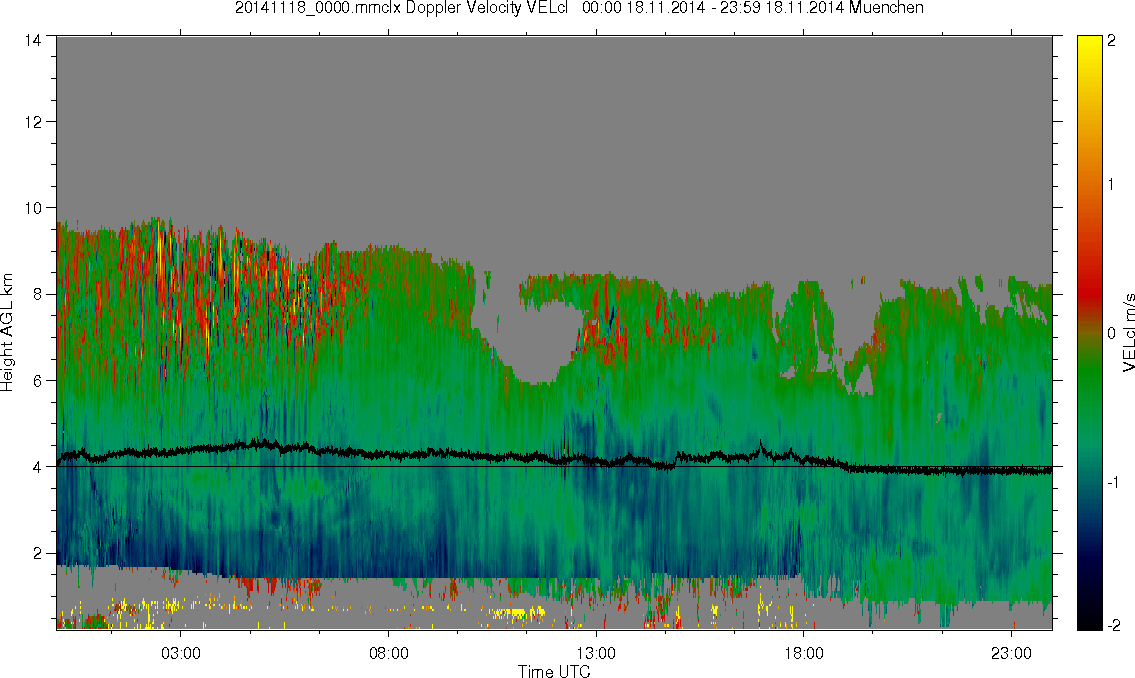Click the 13:00 time tick label

coord(596,653)
